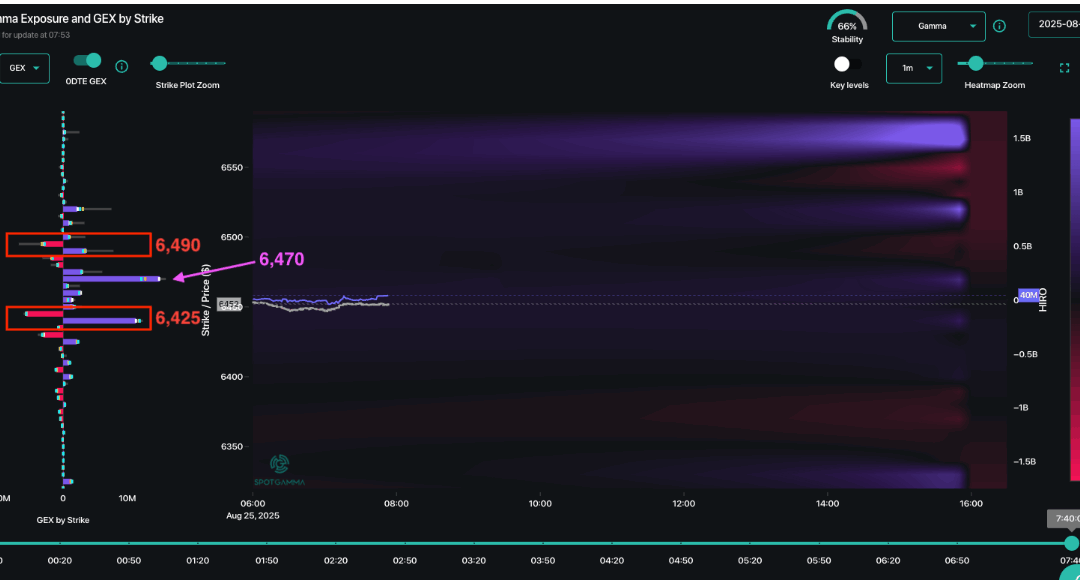Image resolution: width=1080 pixels, height=582 pixels.
Task: Click the SpotGamma logo watermark on the heatmap
Action: (x=281, y=466)
